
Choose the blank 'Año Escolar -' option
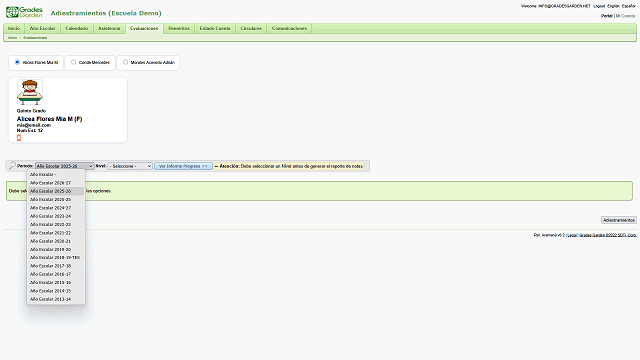click(56, 174)
